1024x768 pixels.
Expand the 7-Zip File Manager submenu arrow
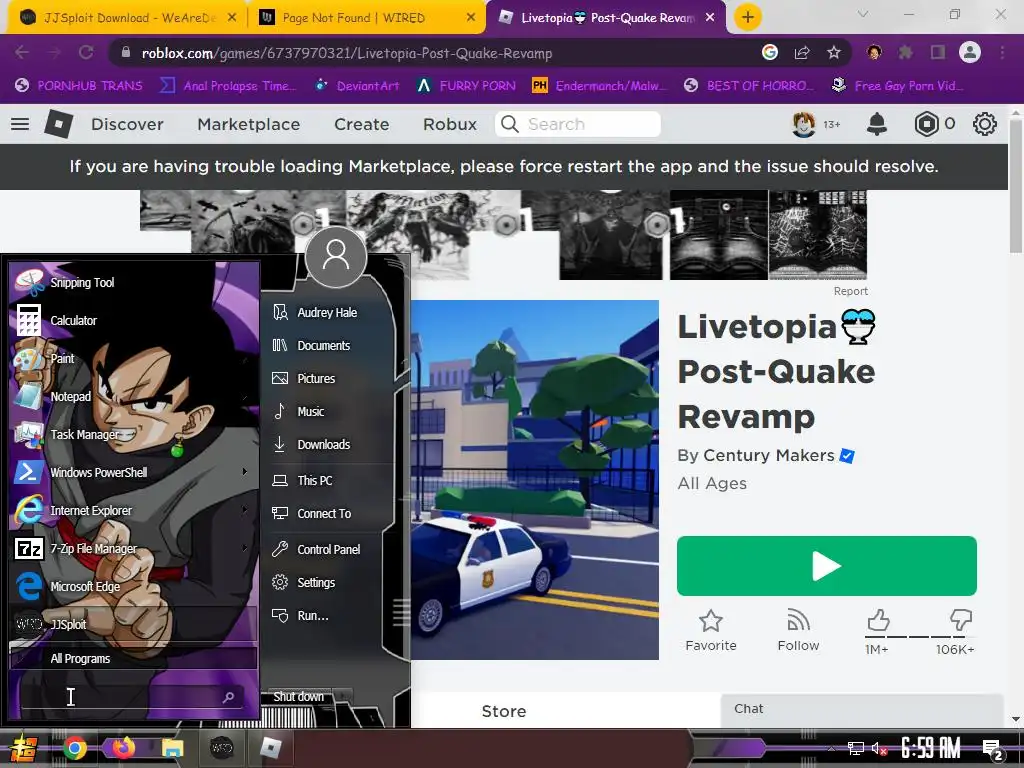coord(245,547)
